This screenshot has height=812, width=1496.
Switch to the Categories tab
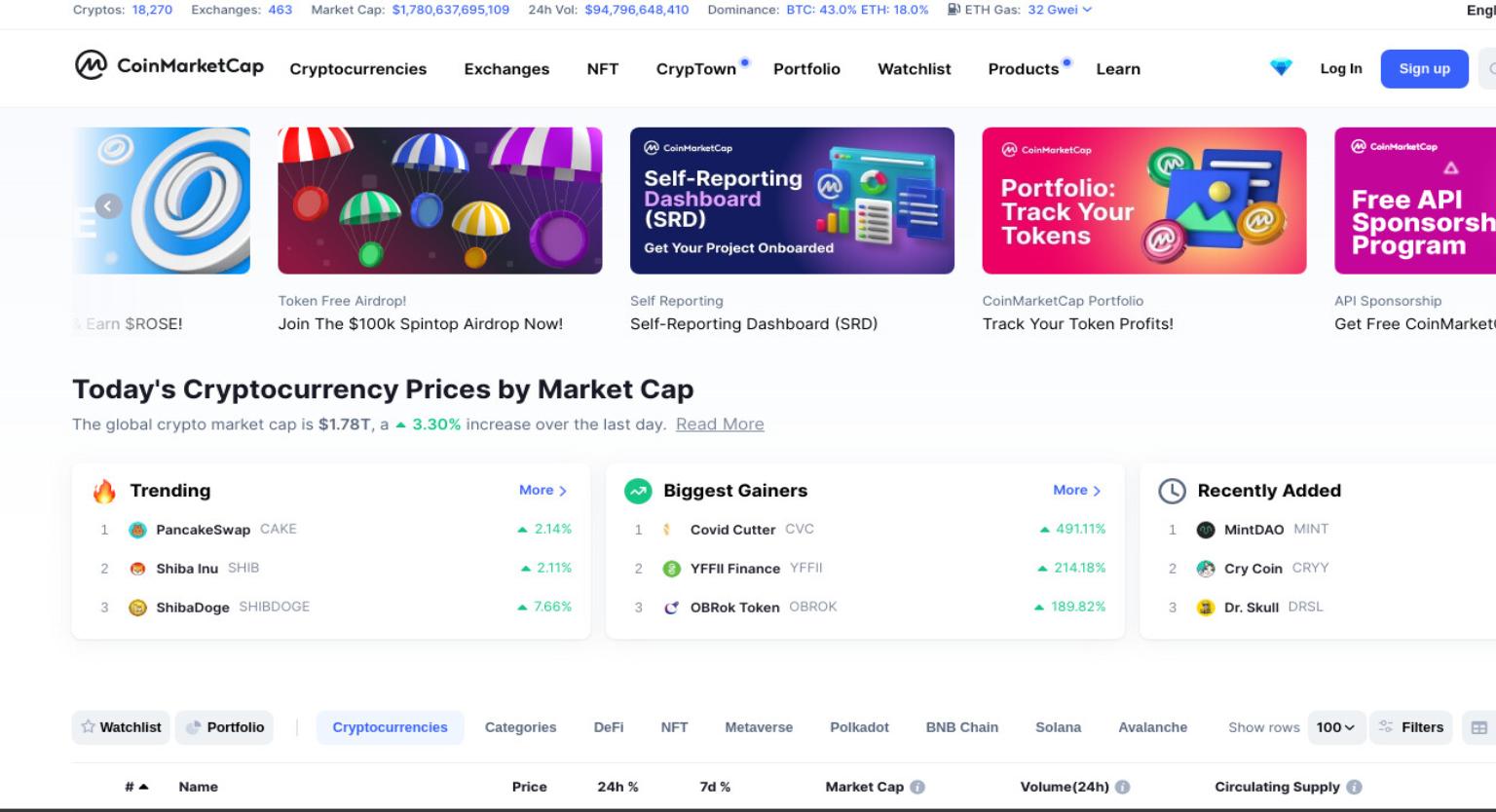520,727
